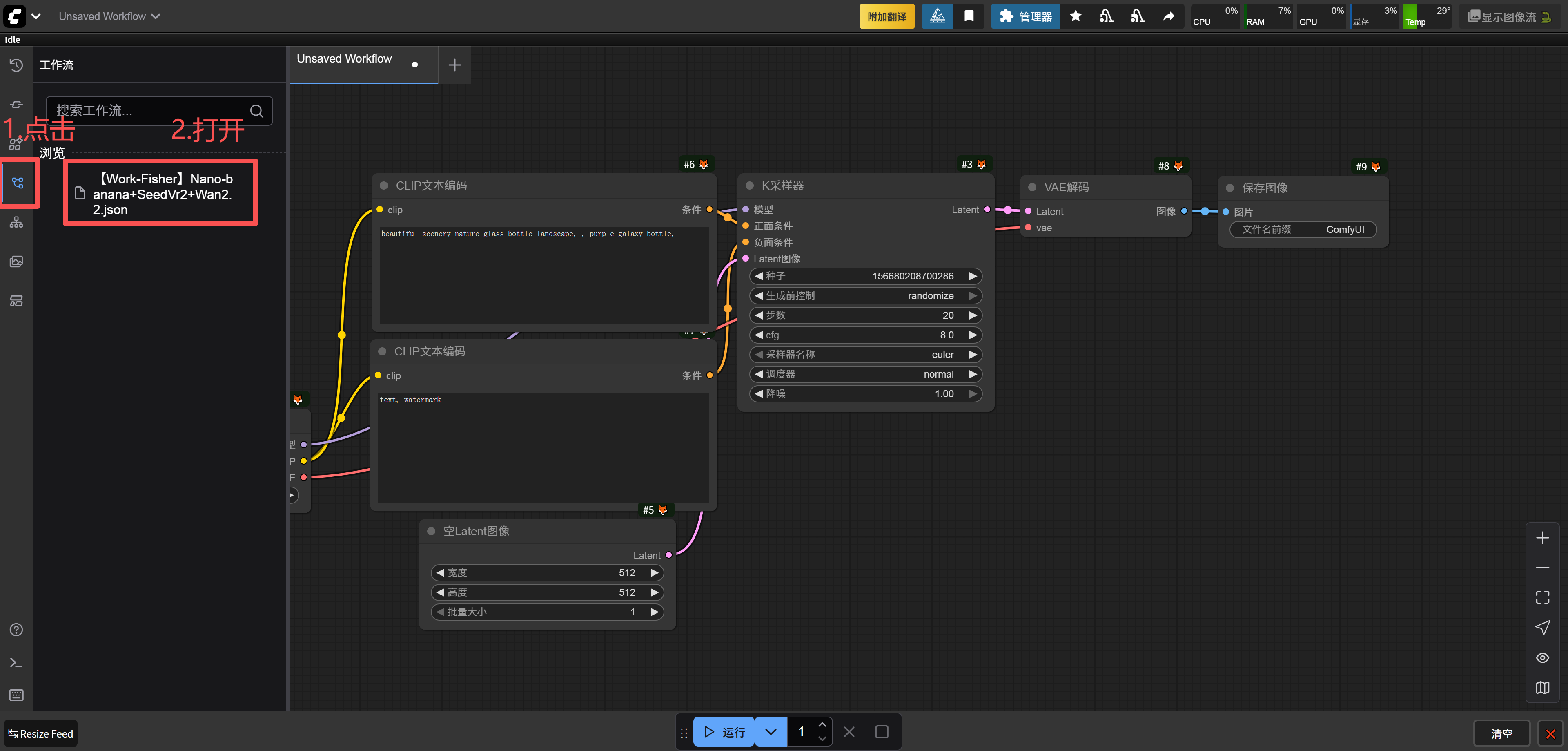Click the ComfyUI logo icon
The width and height of the screenshot is (1568, 751).
[14, 16]
